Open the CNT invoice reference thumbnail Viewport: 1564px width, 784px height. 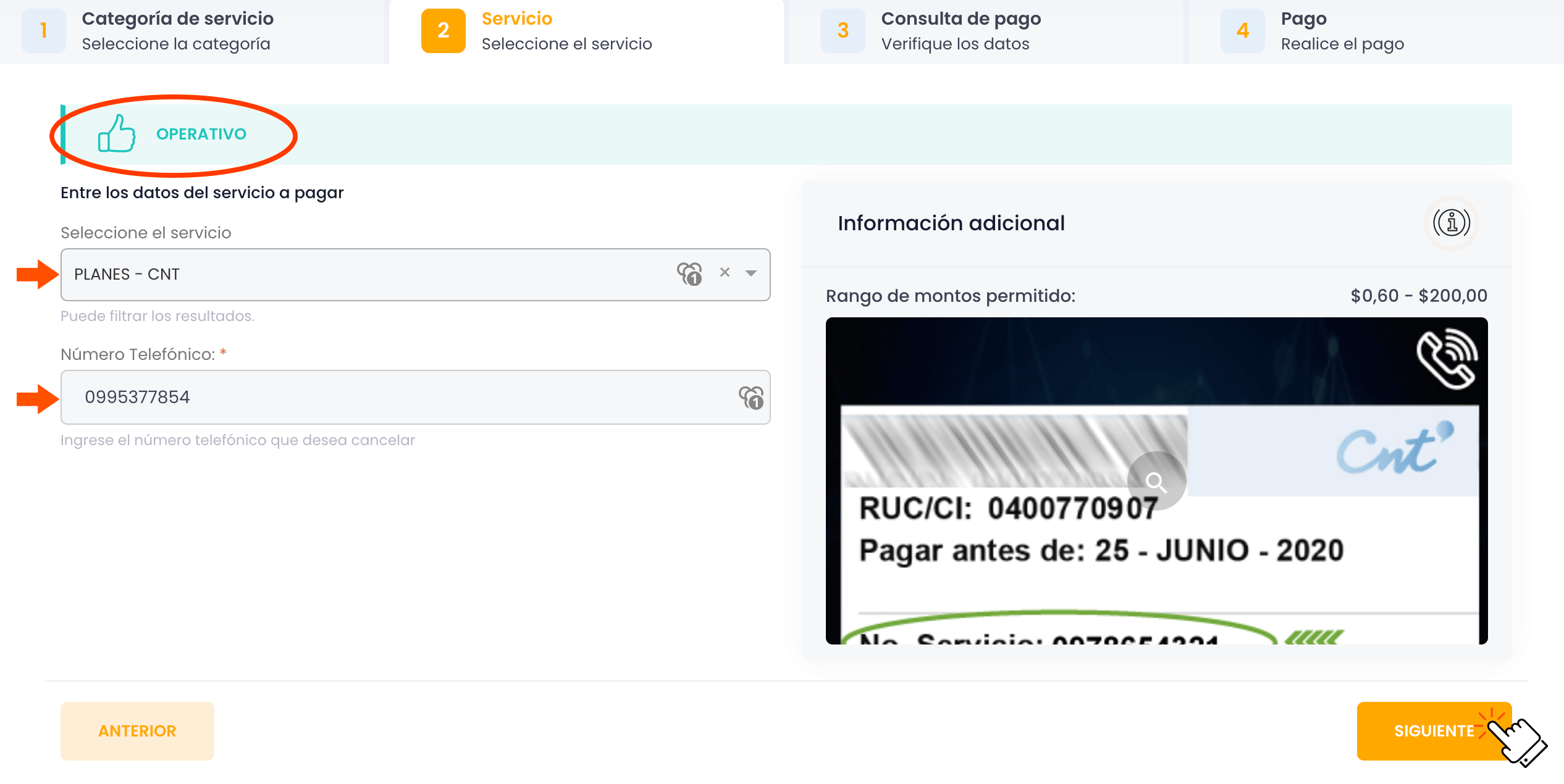1156,481
